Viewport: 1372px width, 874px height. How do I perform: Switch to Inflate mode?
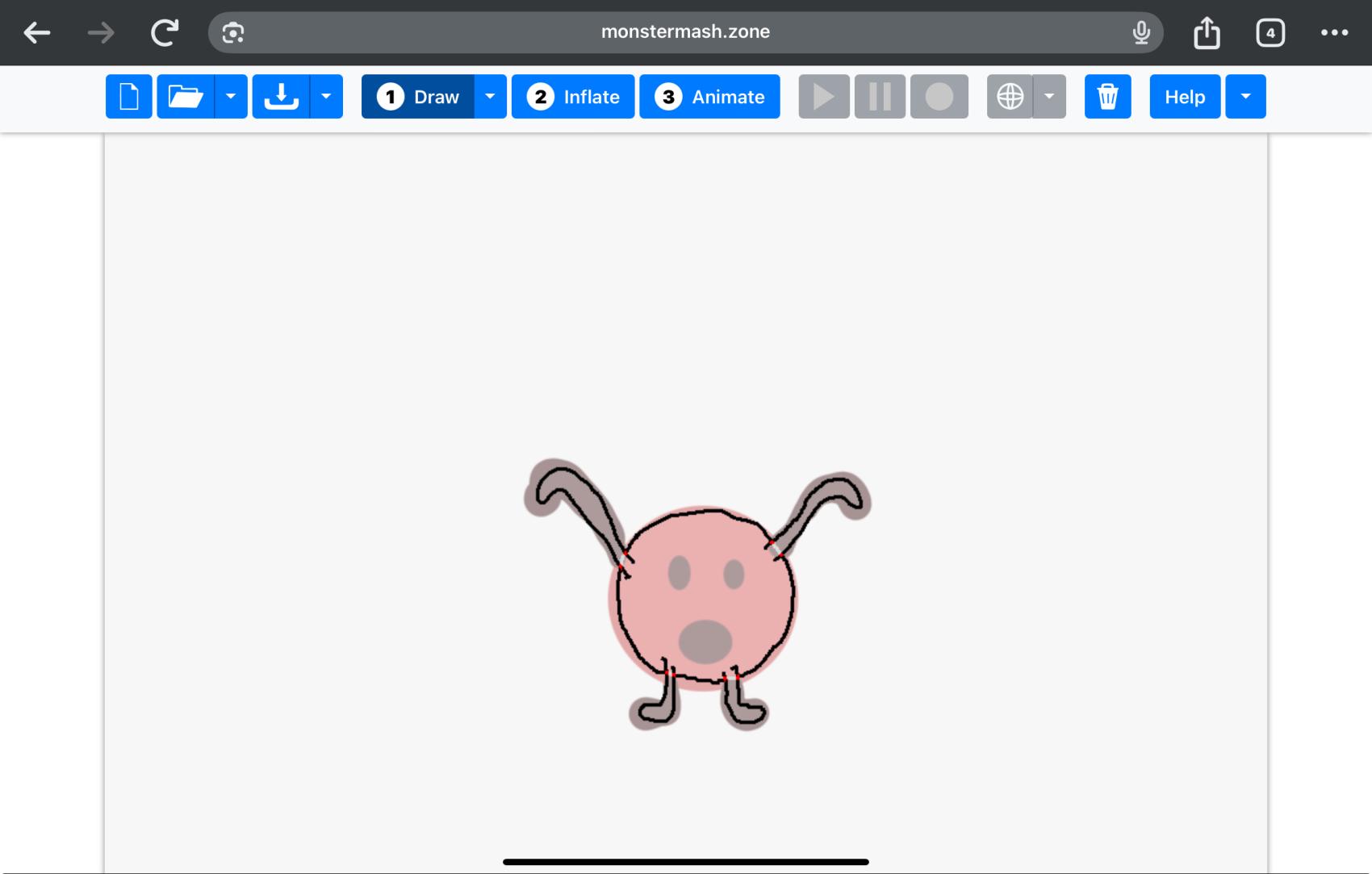click(x=573, y=96)
